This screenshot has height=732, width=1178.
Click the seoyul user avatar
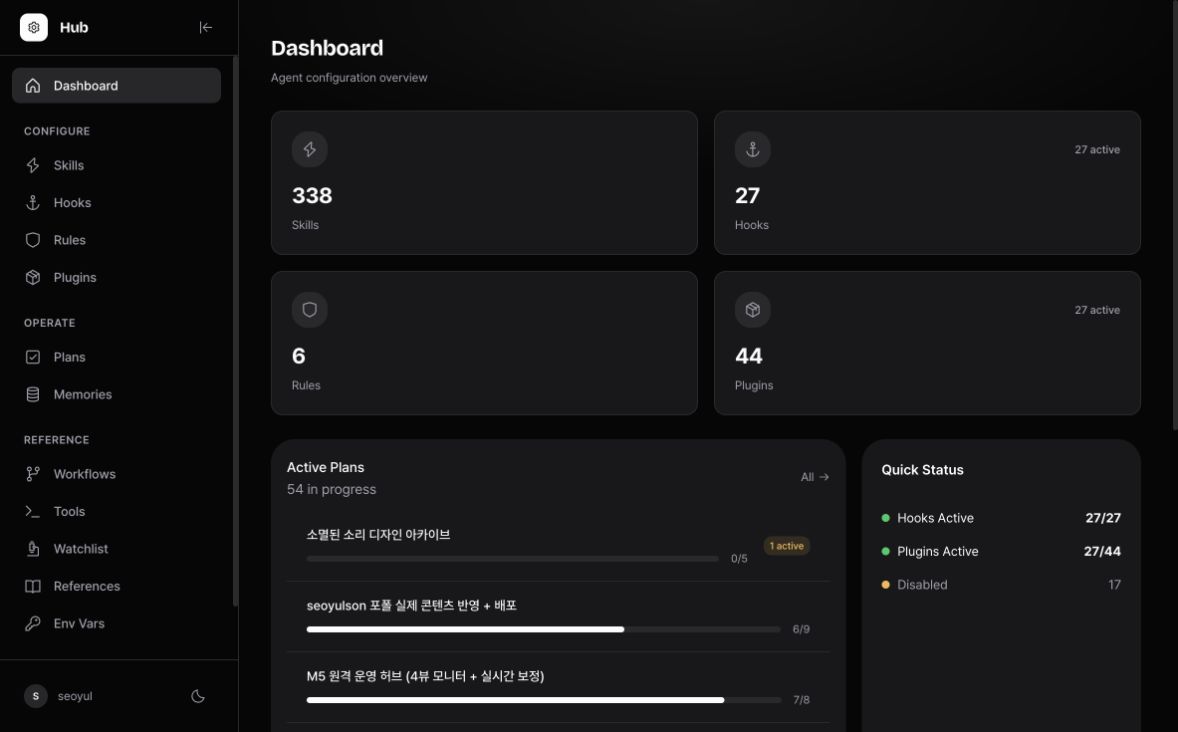35,696
